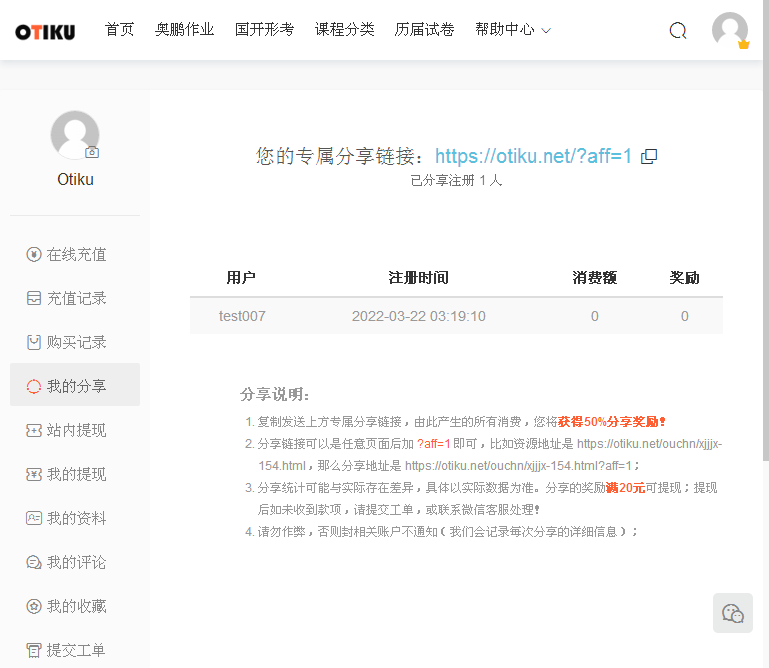
Task: Click the 您的专属分享链接 label
Action: (339, 156)
